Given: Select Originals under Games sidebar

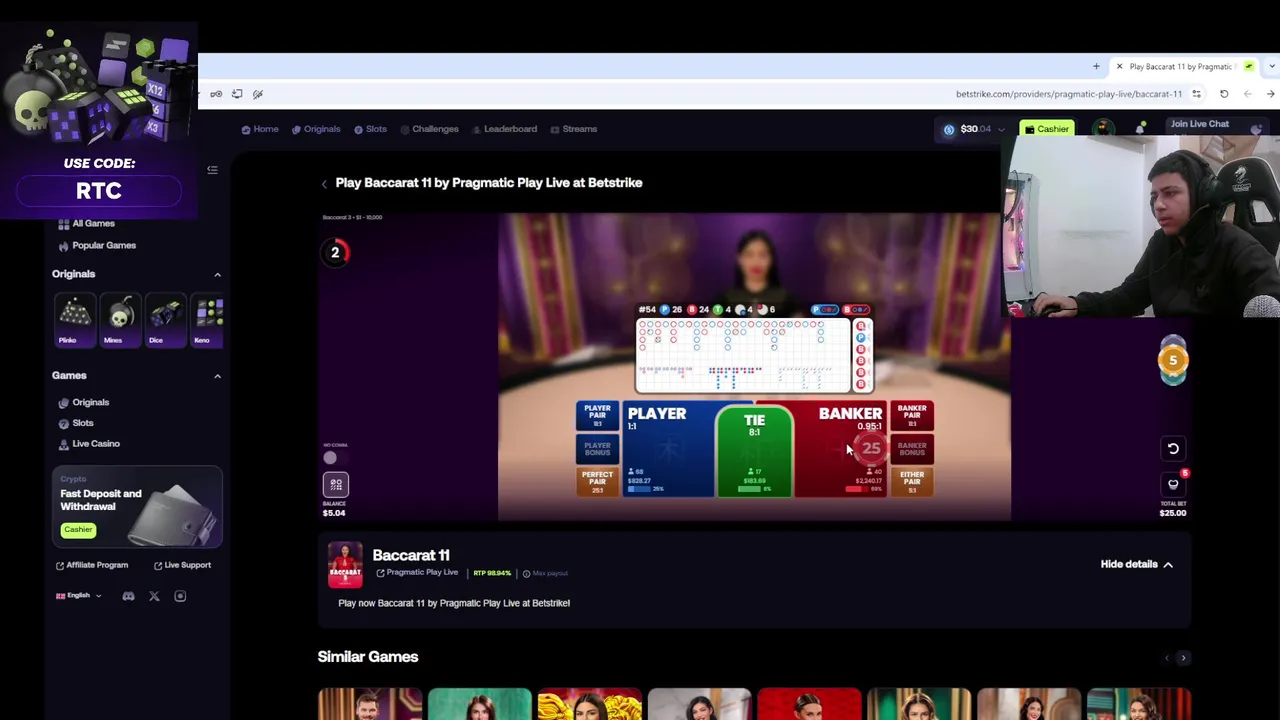Looking at the screenshot, I should 84,403.
